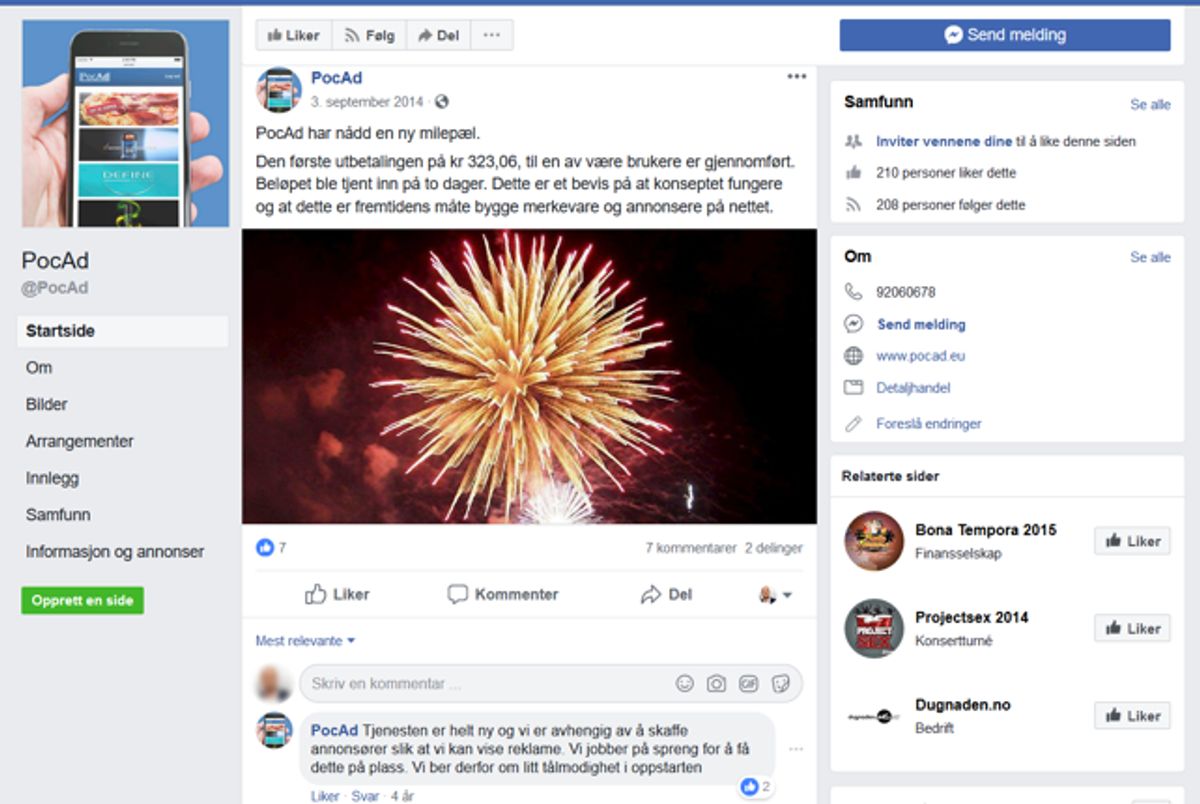Click Se alle in the Samfunn section
Viewport: 1200px width, 804px height.
click(x=1150, y=105)
